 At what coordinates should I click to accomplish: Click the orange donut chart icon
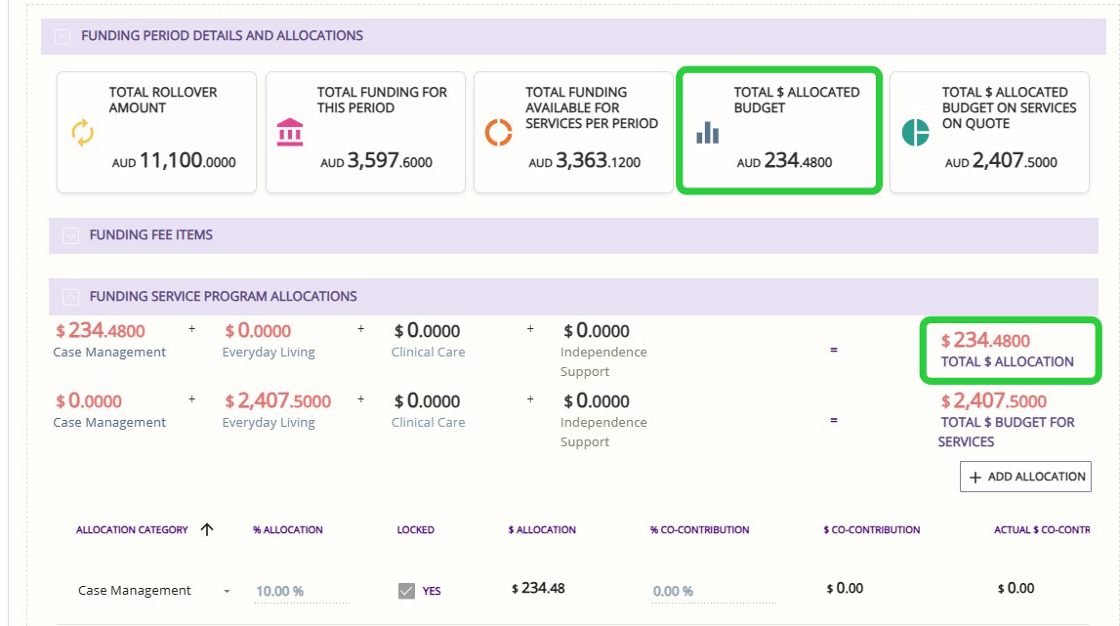coord(498,132)
